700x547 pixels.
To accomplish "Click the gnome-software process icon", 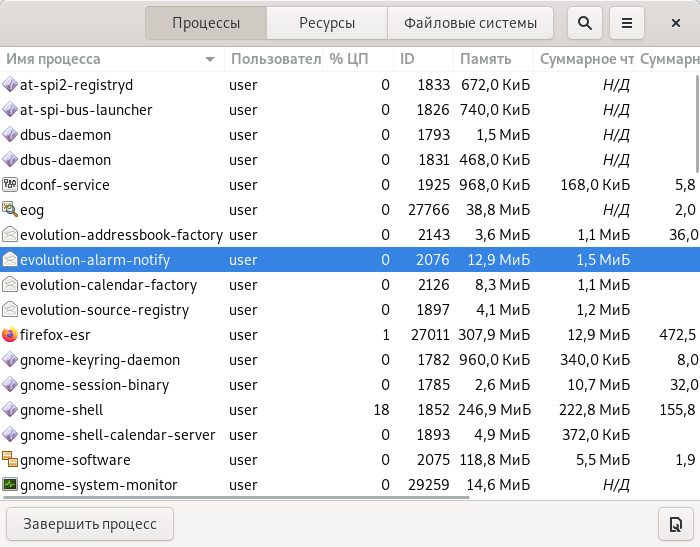I will click(10, 460).
